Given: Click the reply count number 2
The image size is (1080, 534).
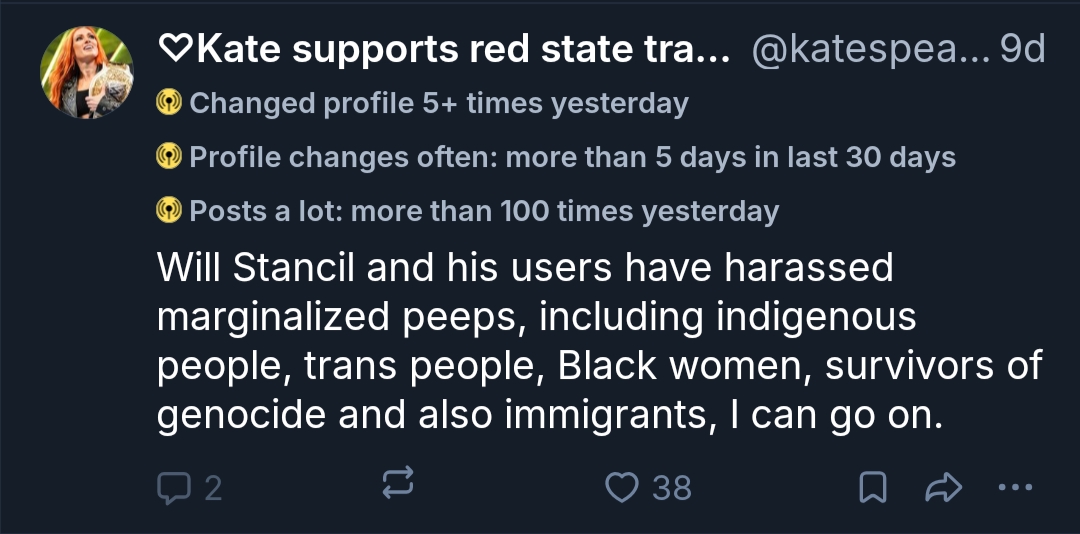Looking at the screenshot, I should click(212, 488).
